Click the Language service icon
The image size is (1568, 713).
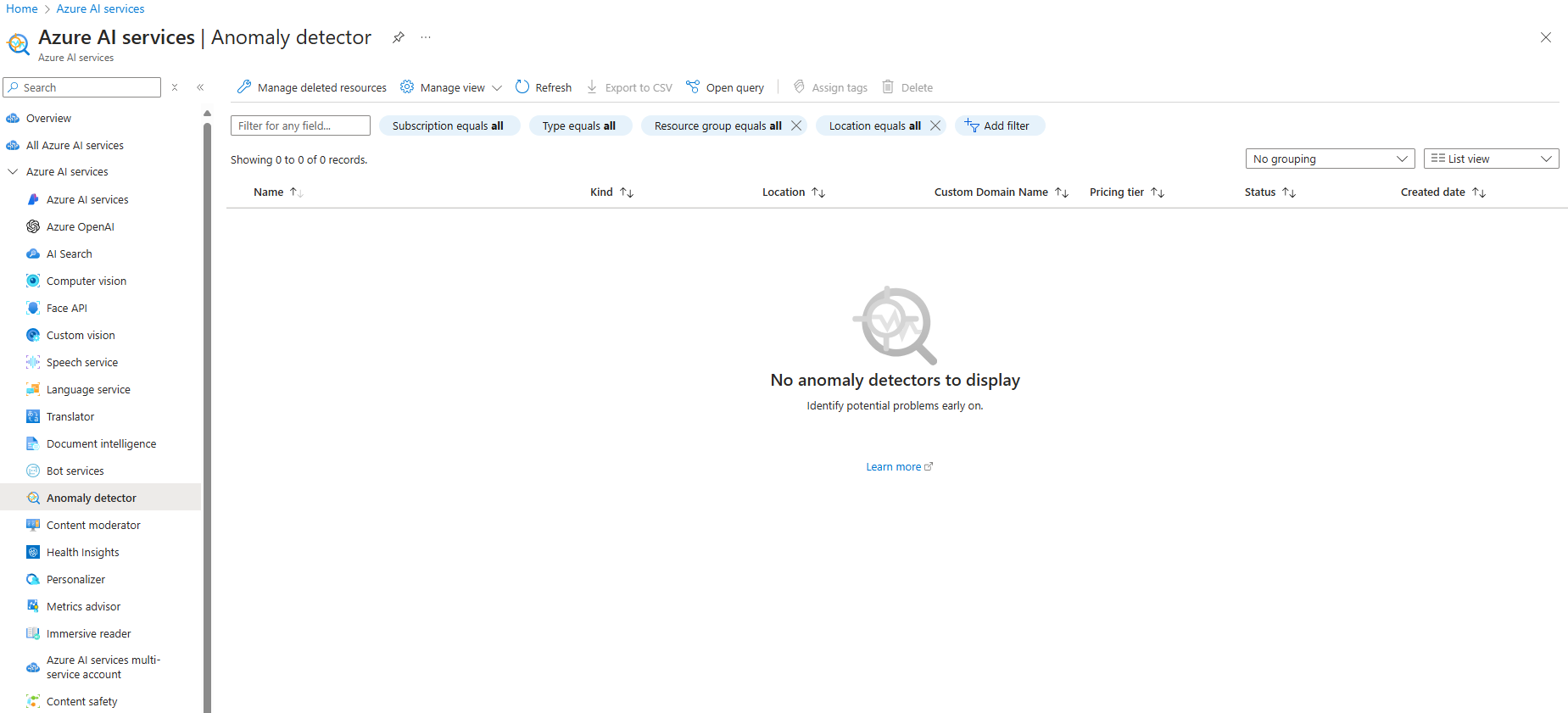(33, 389)
